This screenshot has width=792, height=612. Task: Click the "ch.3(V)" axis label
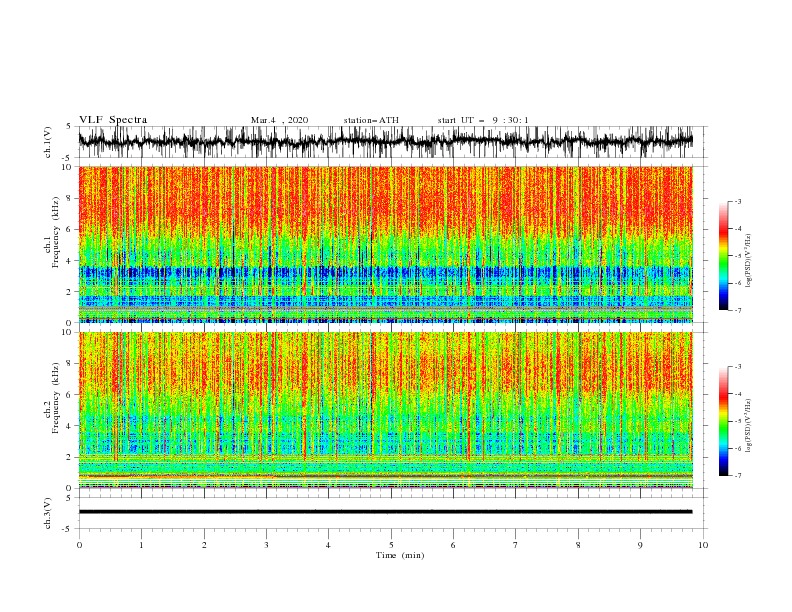click(x=48, y=513)
